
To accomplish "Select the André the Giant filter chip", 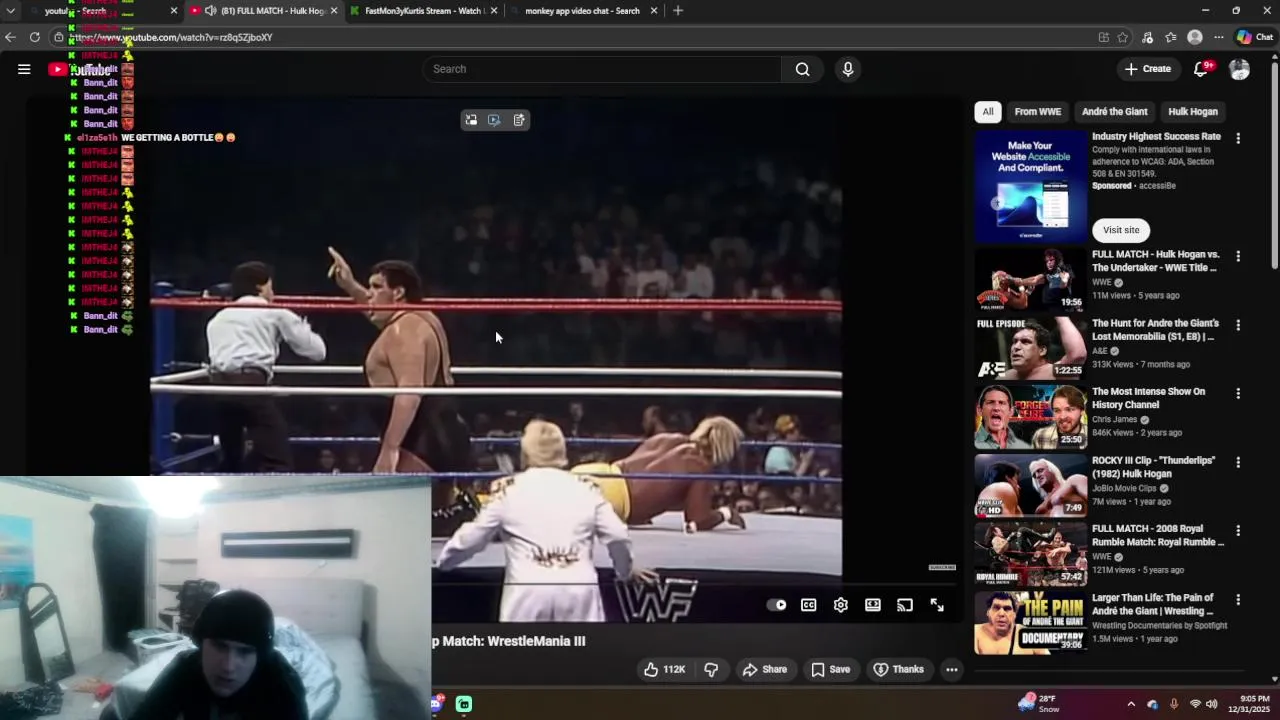I will (x=1114, y=112).
